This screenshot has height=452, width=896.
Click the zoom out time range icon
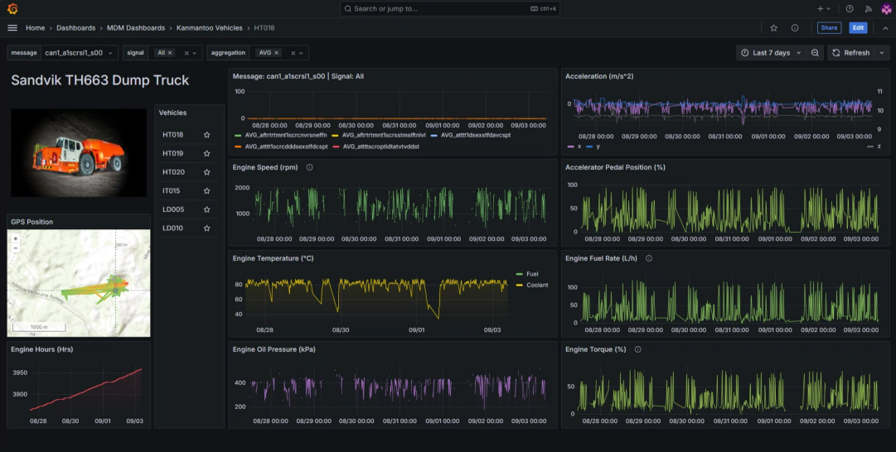(815, 53)
